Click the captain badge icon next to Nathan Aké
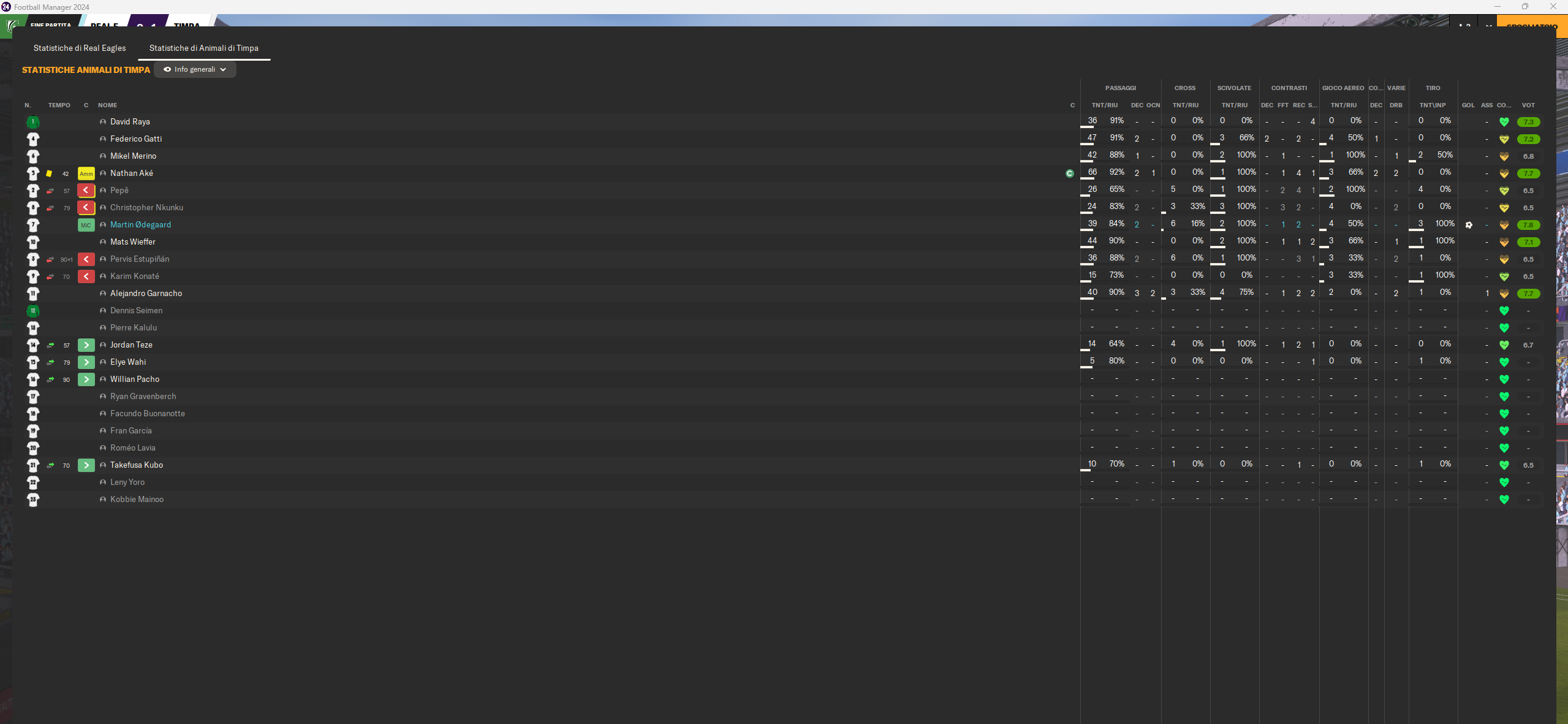The image size is (1568, 724). pos(1070,173)
